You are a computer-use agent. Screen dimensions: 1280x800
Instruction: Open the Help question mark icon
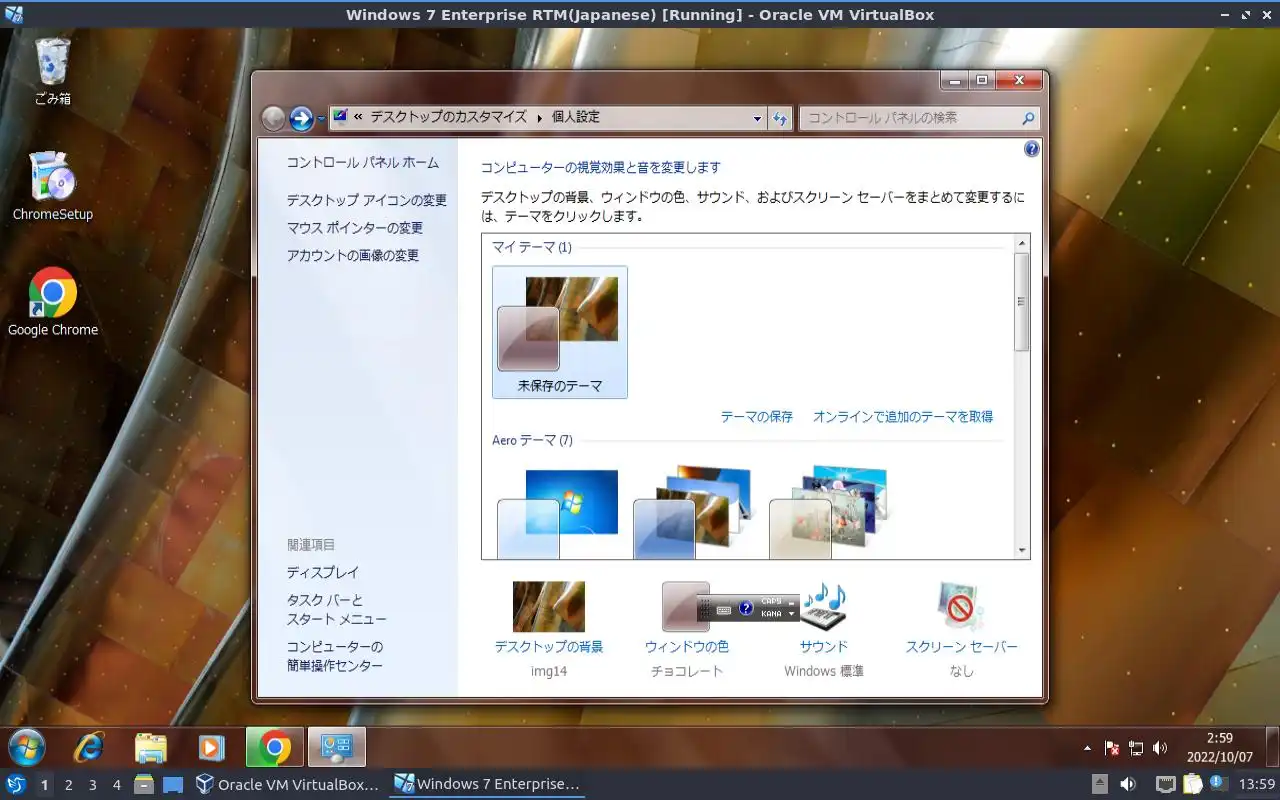click(1032, 149)
